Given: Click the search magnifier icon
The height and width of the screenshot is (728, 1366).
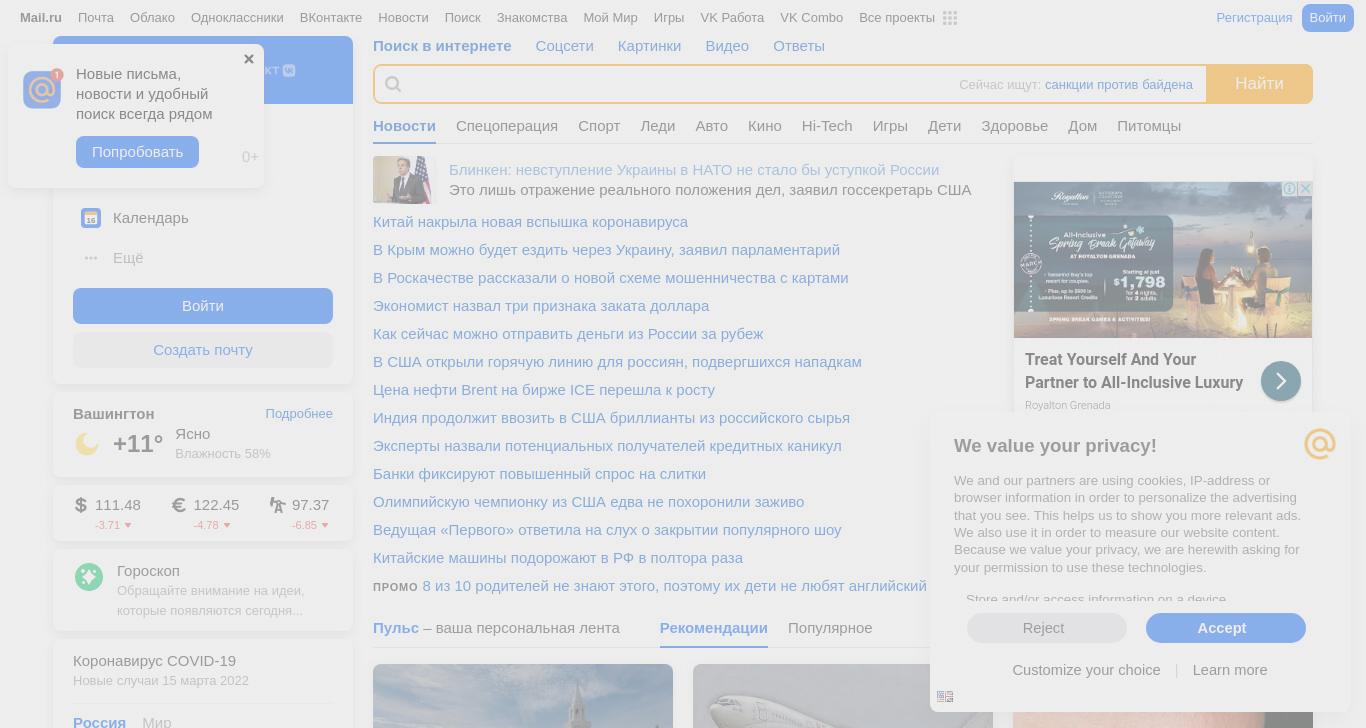Looking at the screenshot, I should [393, 84].
